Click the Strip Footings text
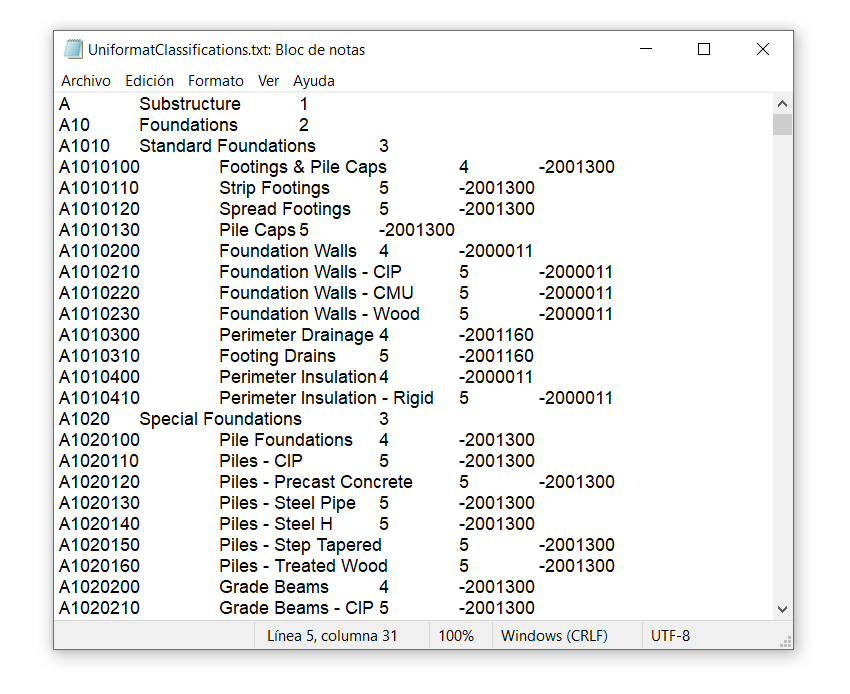 (x=274, y=188)
